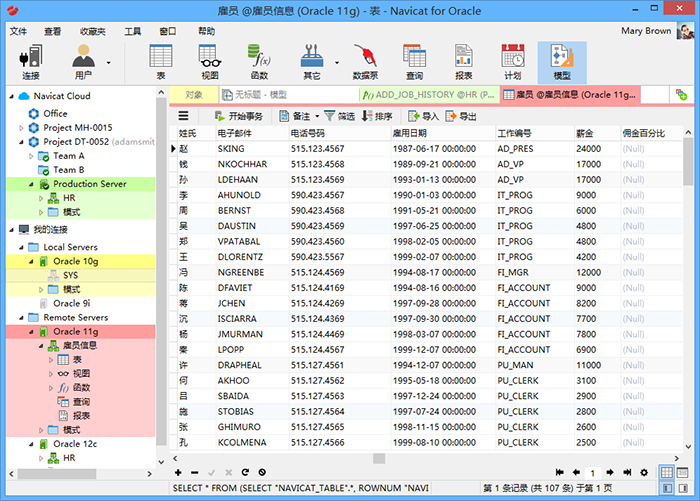Click the new tab icon beside the tabs
The height and width of the screenshot is (501, 700).
pos(681,95)
